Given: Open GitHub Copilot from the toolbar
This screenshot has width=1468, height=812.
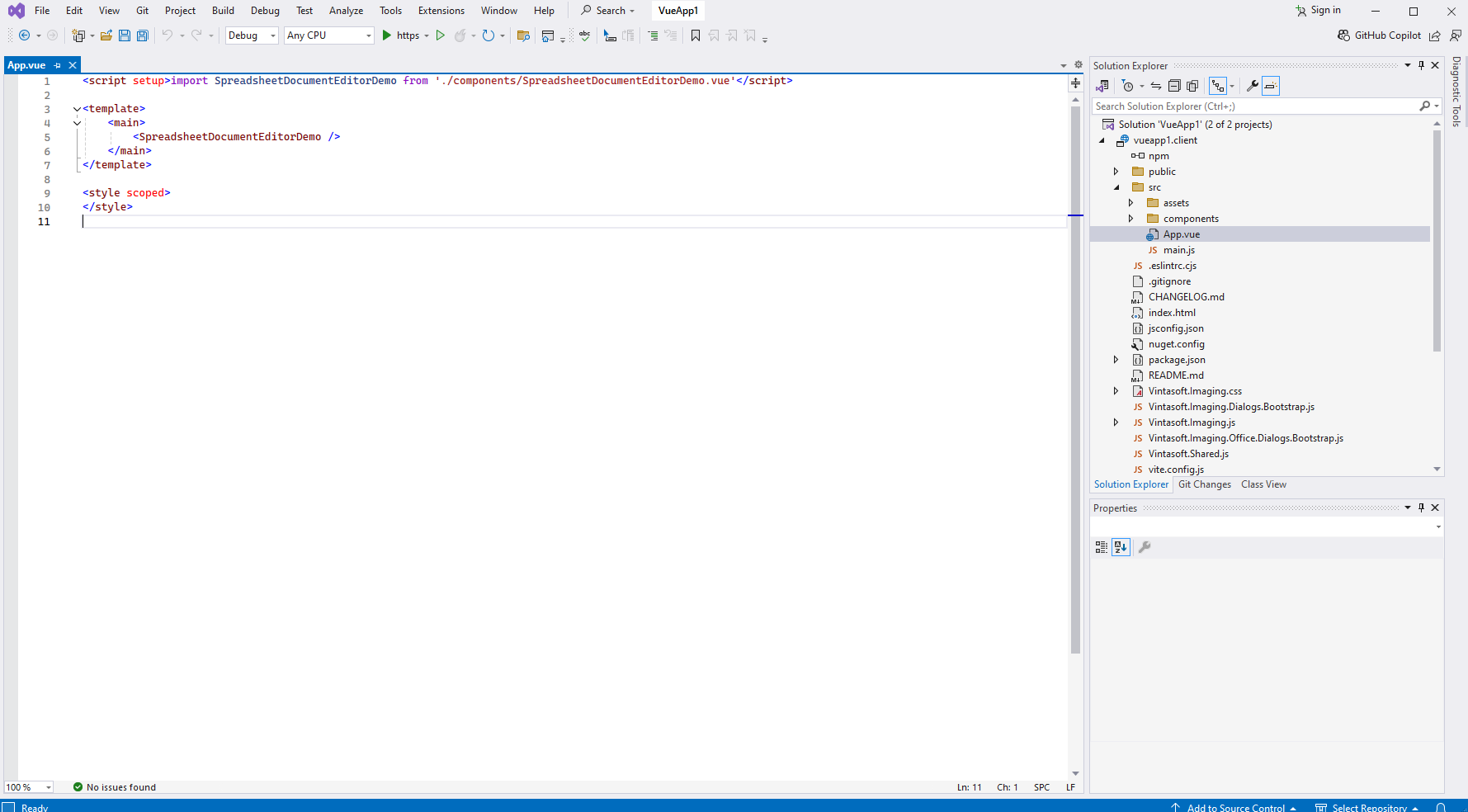Looking at the screenshot, I should 1380,35.
